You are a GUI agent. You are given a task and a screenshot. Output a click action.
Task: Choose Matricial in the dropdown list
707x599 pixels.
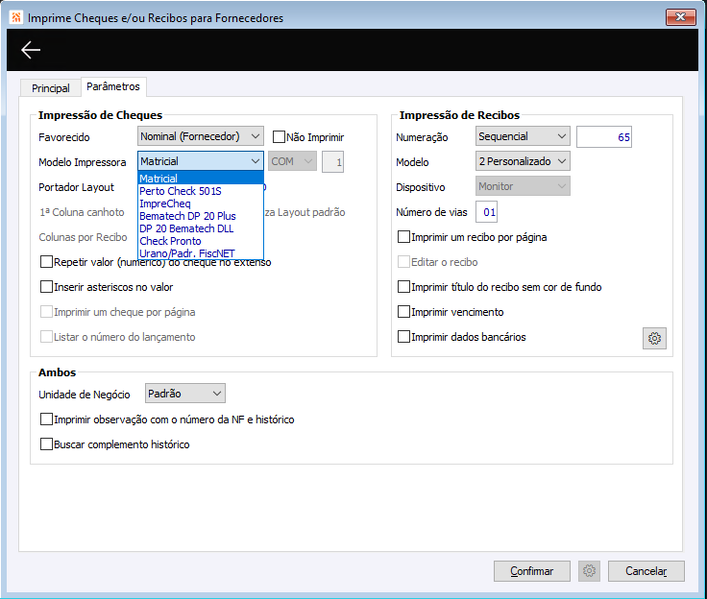point(200,178)
